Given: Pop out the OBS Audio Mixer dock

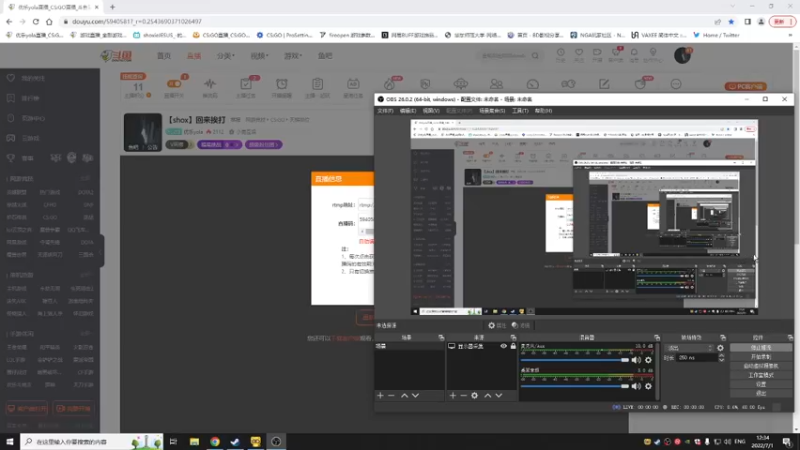Looking at the screenshot, I should (657, 338).
